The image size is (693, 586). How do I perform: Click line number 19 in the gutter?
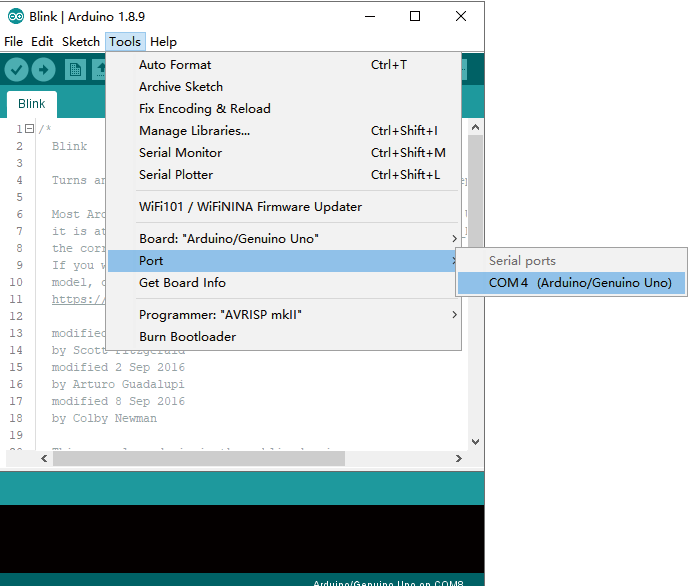[x=16, y=435]
